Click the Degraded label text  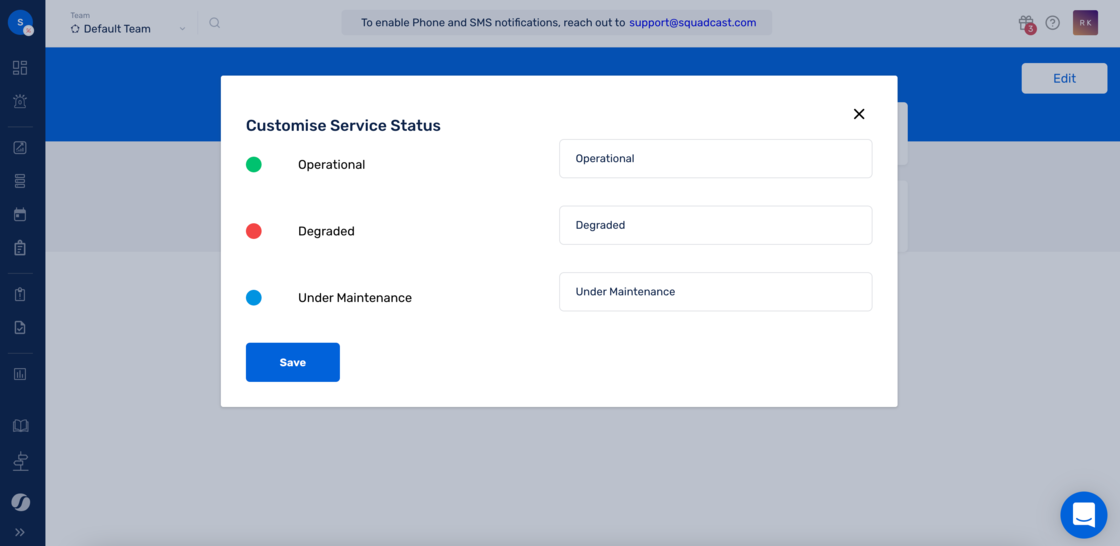[x=326, y=232]
